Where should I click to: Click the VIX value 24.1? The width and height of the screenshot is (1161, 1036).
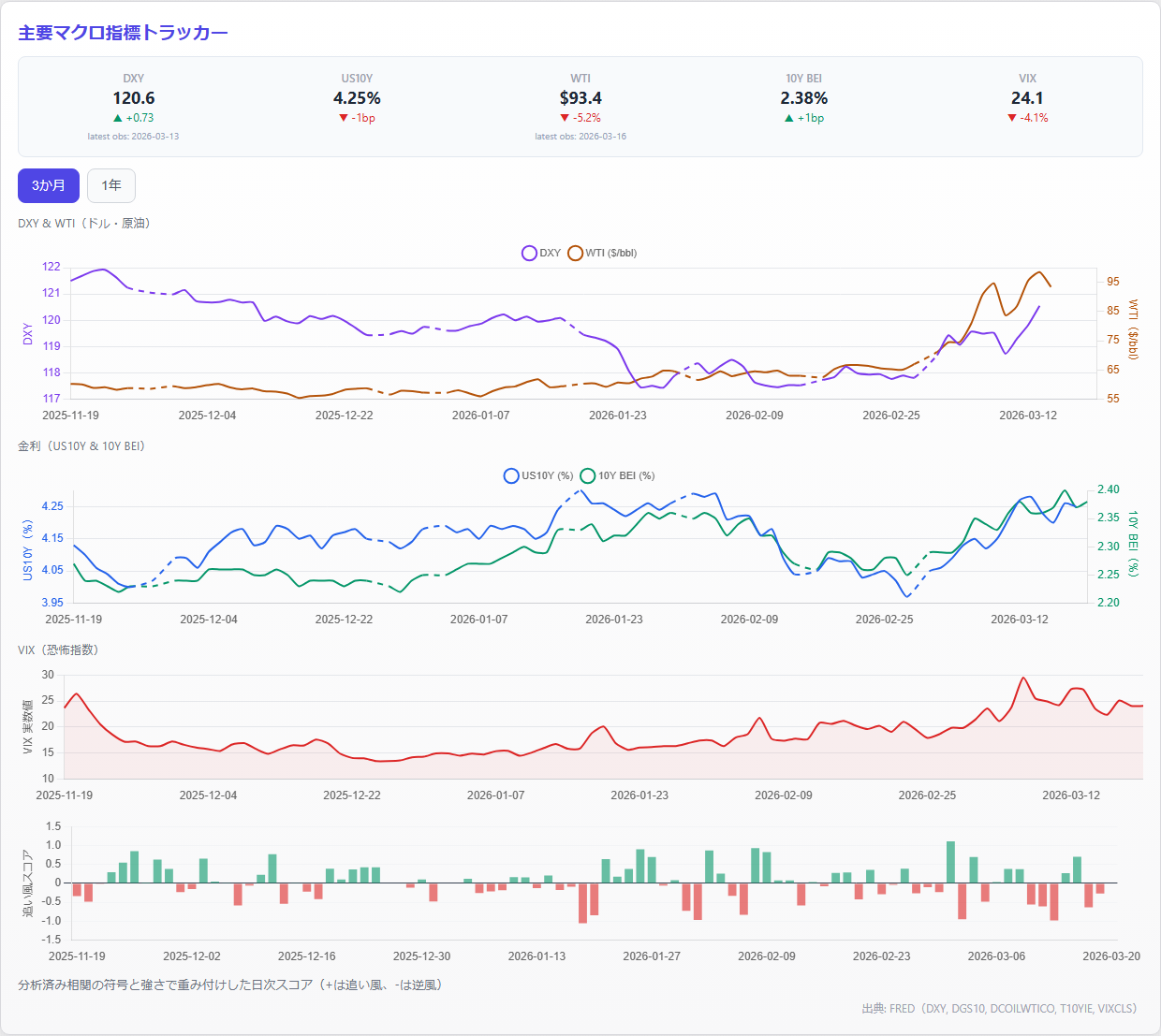pos(1027,98)
